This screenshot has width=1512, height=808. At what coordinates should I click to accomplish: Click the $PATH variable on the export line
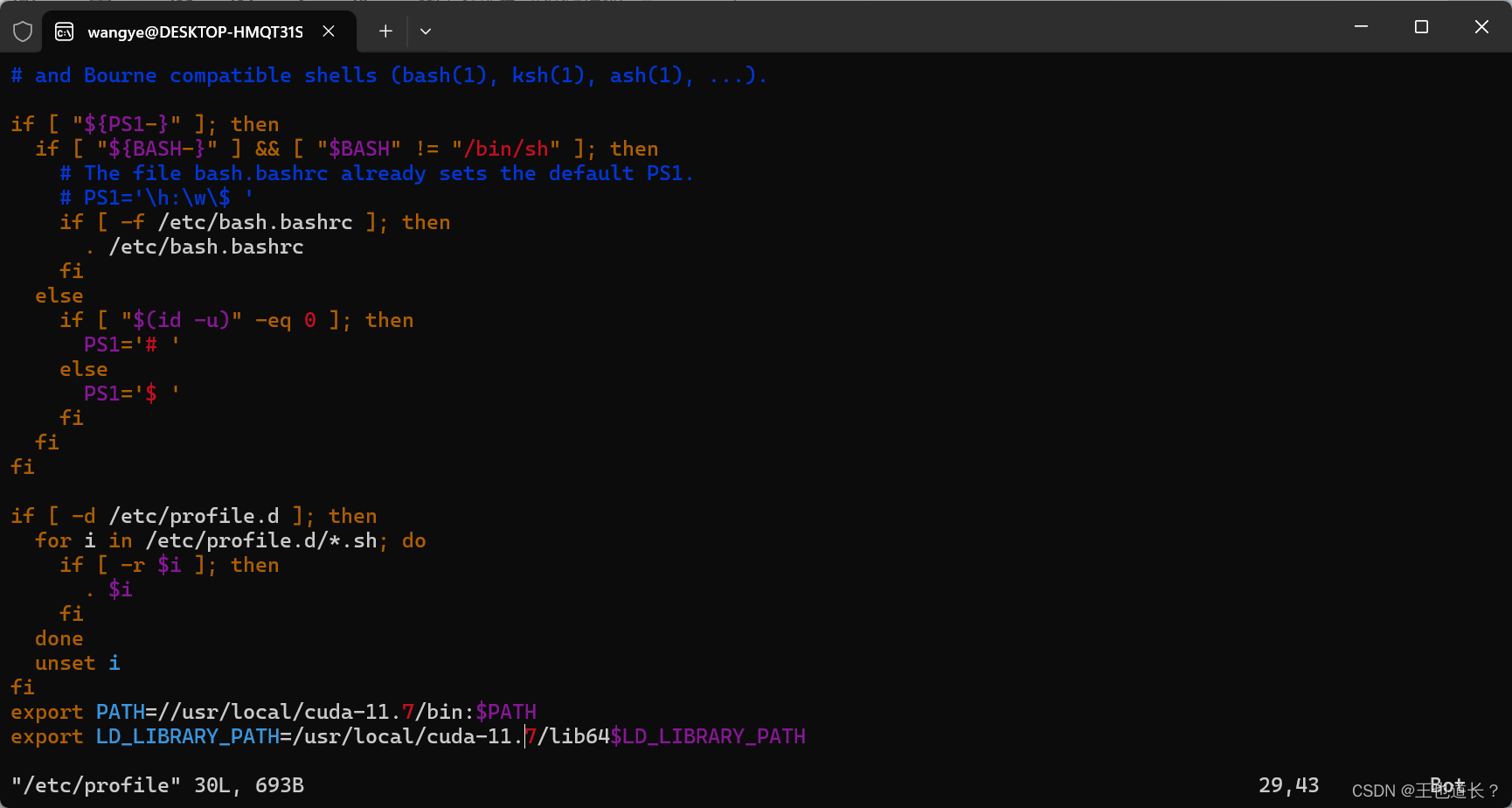click(x=507, y=711)
